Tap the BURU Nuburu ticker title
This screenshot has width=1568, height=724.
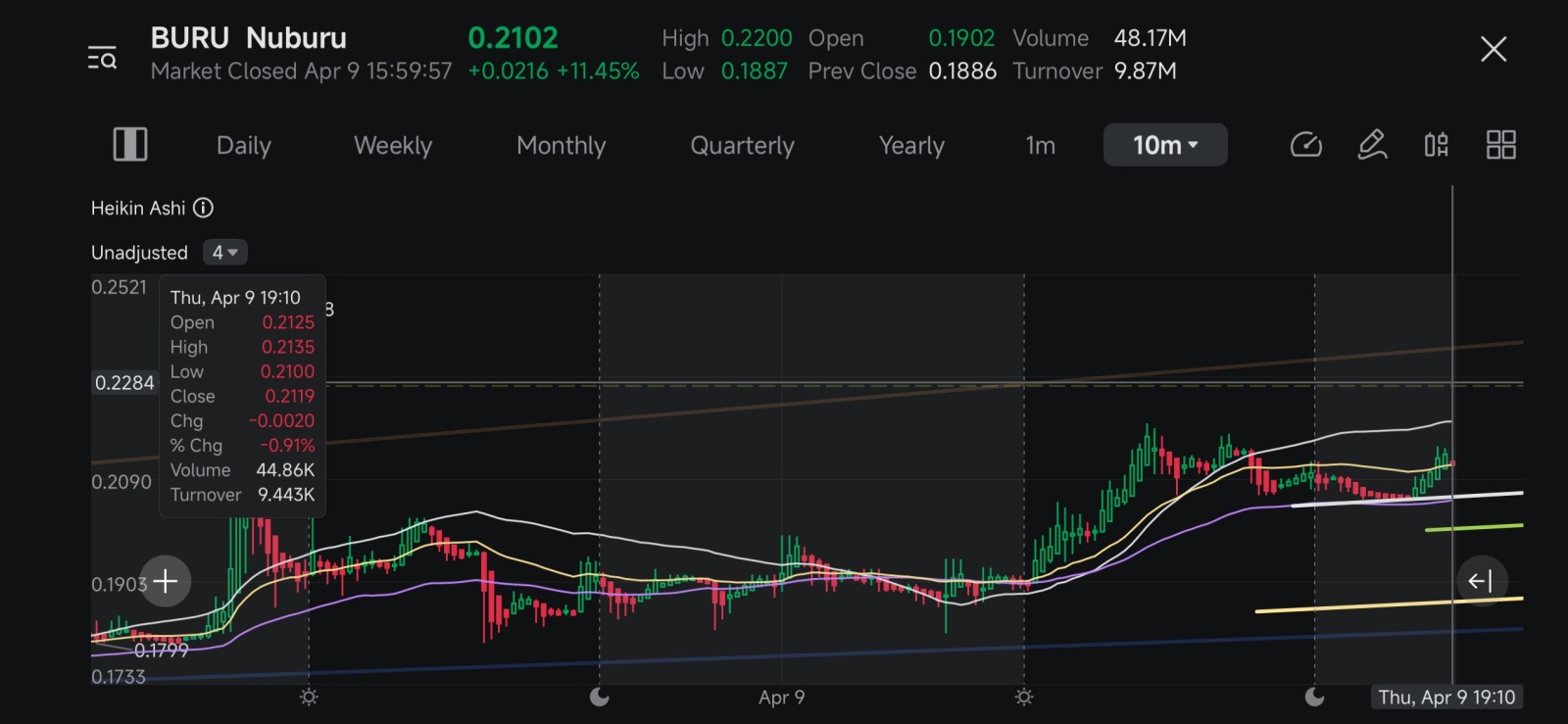(249, 38)
